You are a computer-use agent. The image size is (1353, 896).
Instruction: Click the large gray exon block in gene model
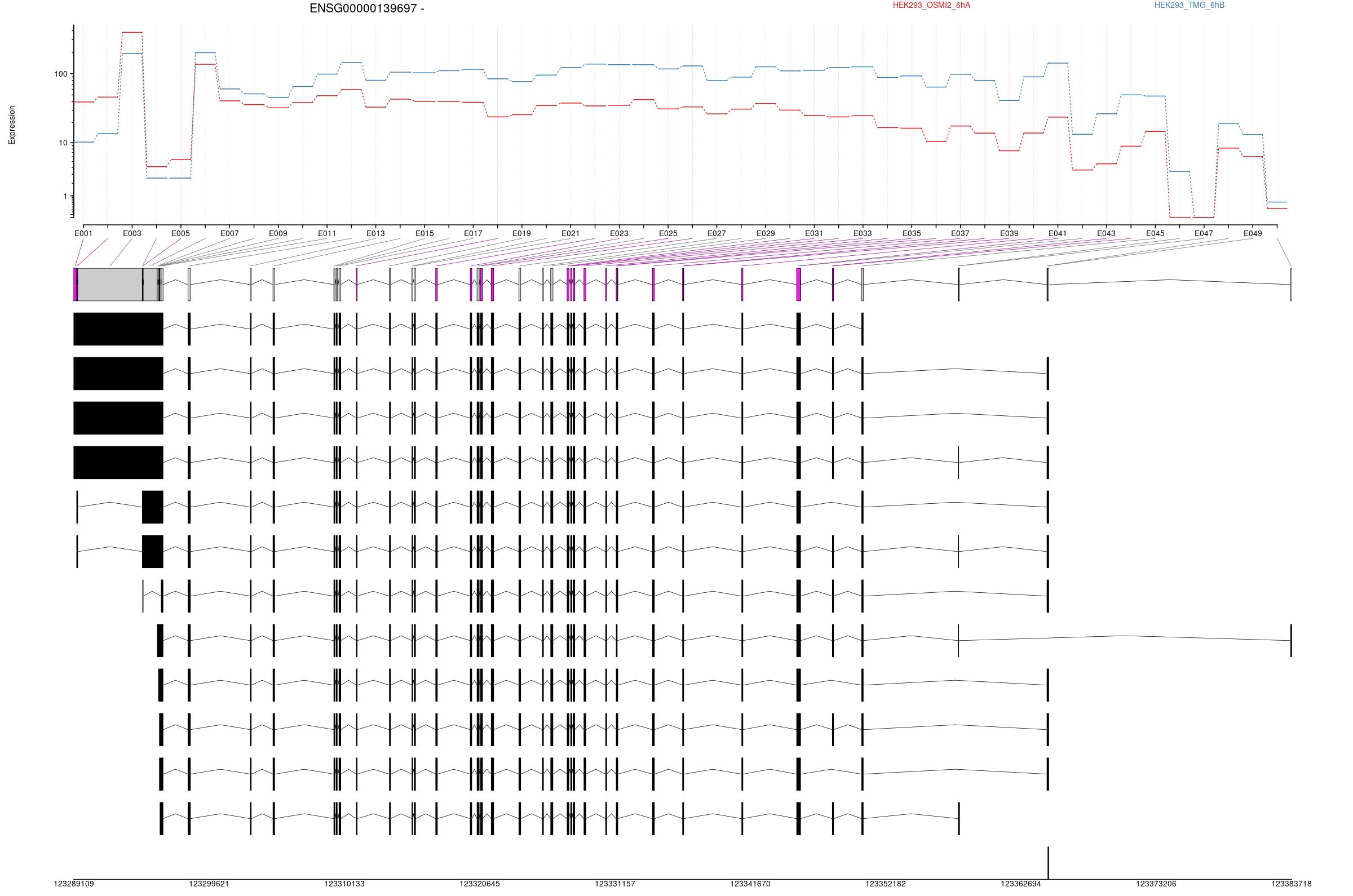110,285
